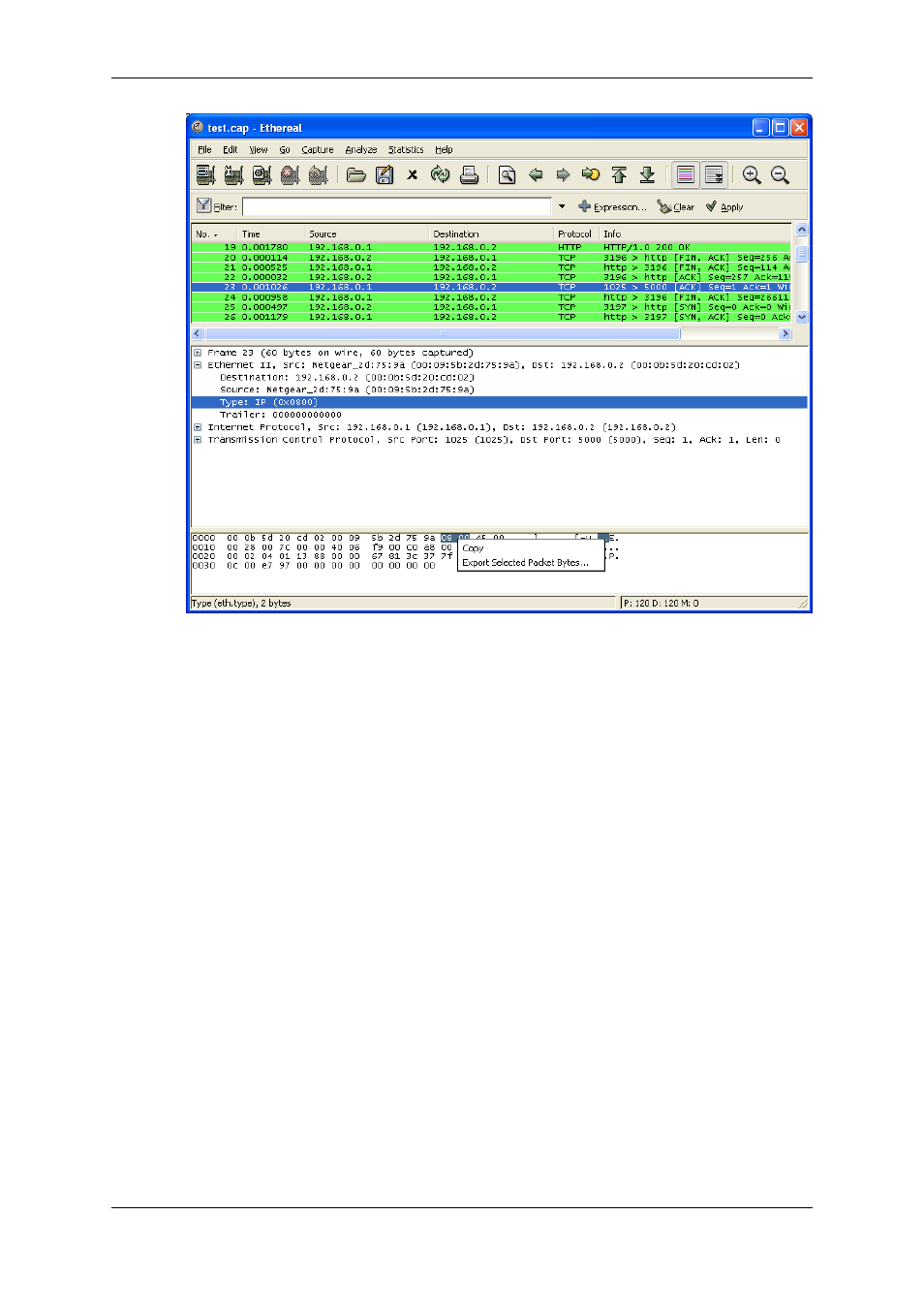Open the Help menu
Viewport: 924px width, 1309px height.
(x=444, y=150)
